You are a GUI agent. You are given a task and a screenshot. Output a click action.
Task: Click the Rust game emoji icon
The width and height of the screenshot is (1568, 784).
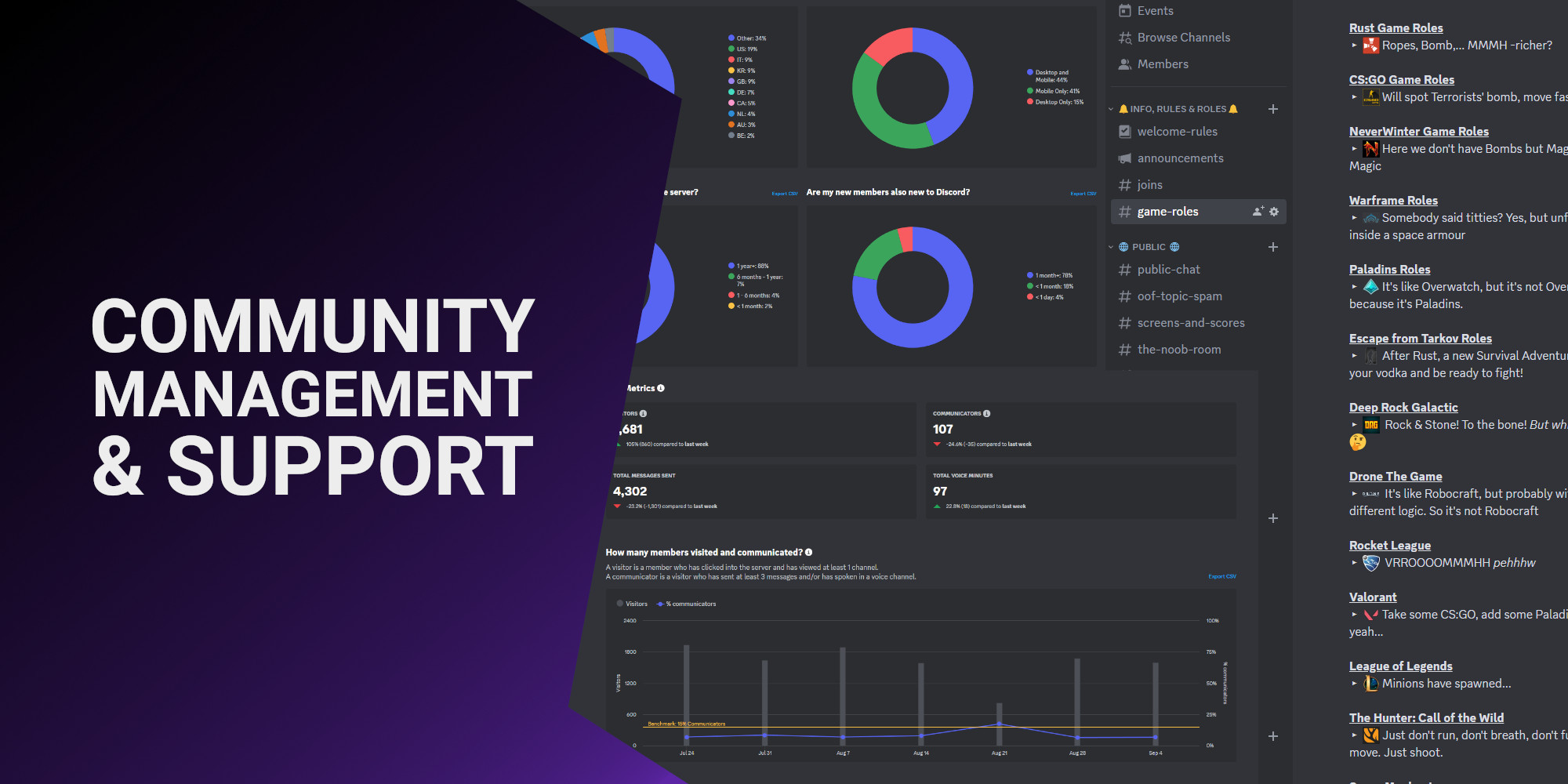1370,45
